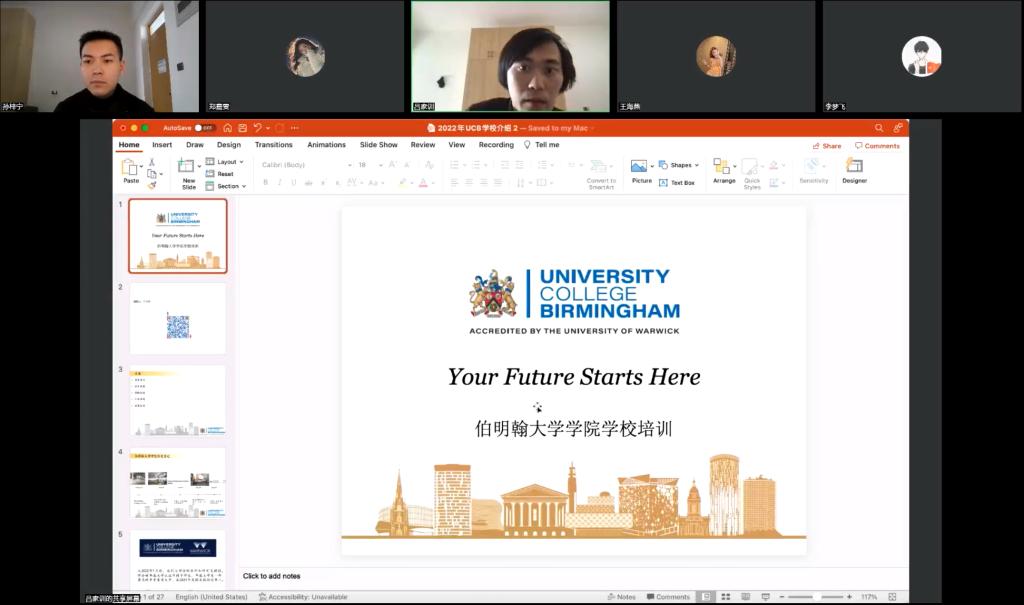Image resolution: width=1024 pixels, height=605 pixels.
Task: Expand the Undo history dropdown arrow
Action: click(268, 128)
